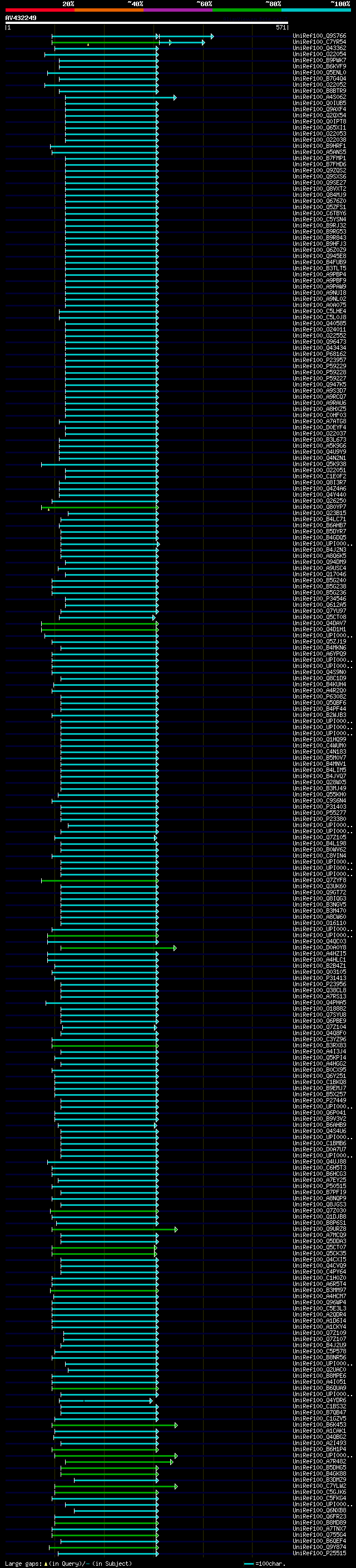The height and width of the screenshot is (1568, 356).
Task: Select hit label UniRef100_B6K453
Action: (x=319, y=1425)
